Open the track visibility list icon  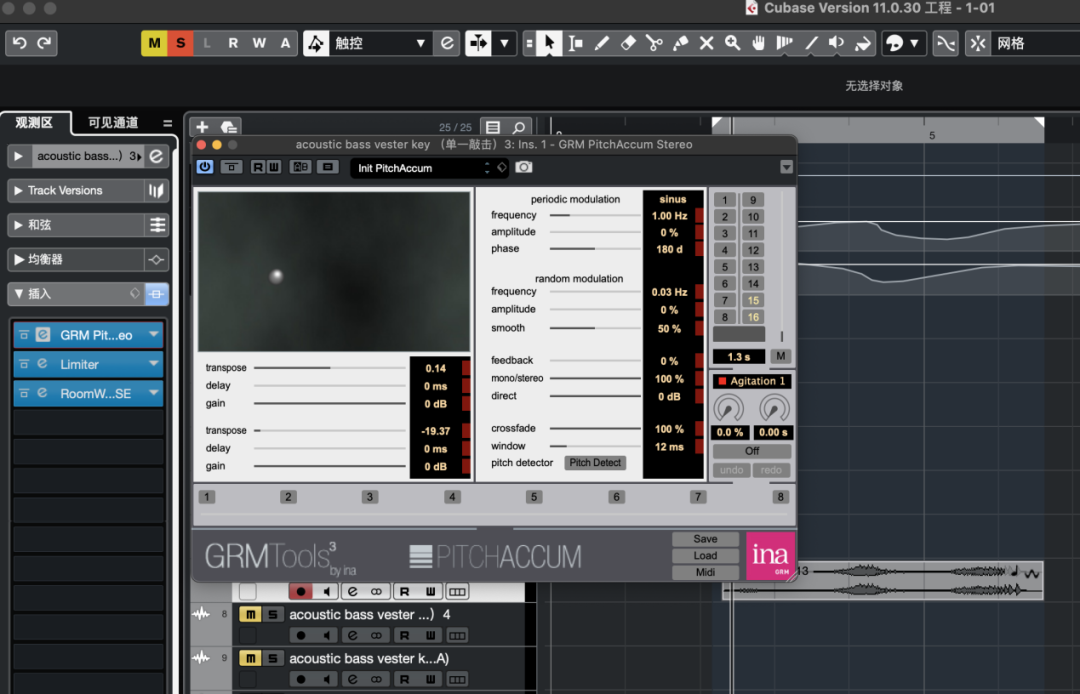(x=493, y=127)
